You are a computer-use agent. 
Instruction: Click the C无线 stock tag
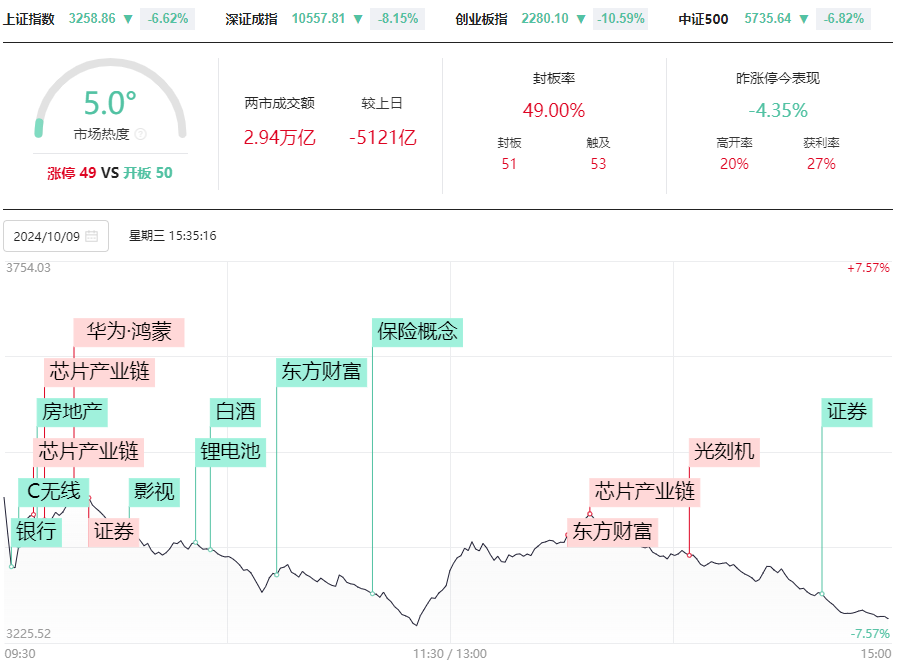(54, 492)
